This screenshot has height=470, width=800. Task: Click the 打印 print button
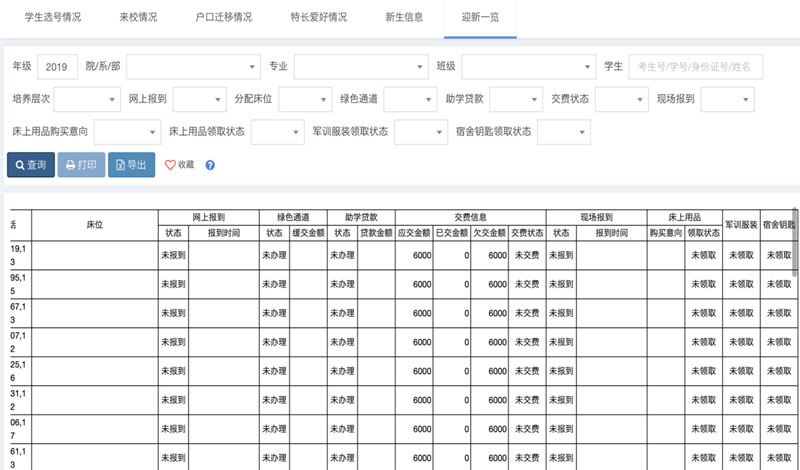pyautogui.click(x=81, y=165)
